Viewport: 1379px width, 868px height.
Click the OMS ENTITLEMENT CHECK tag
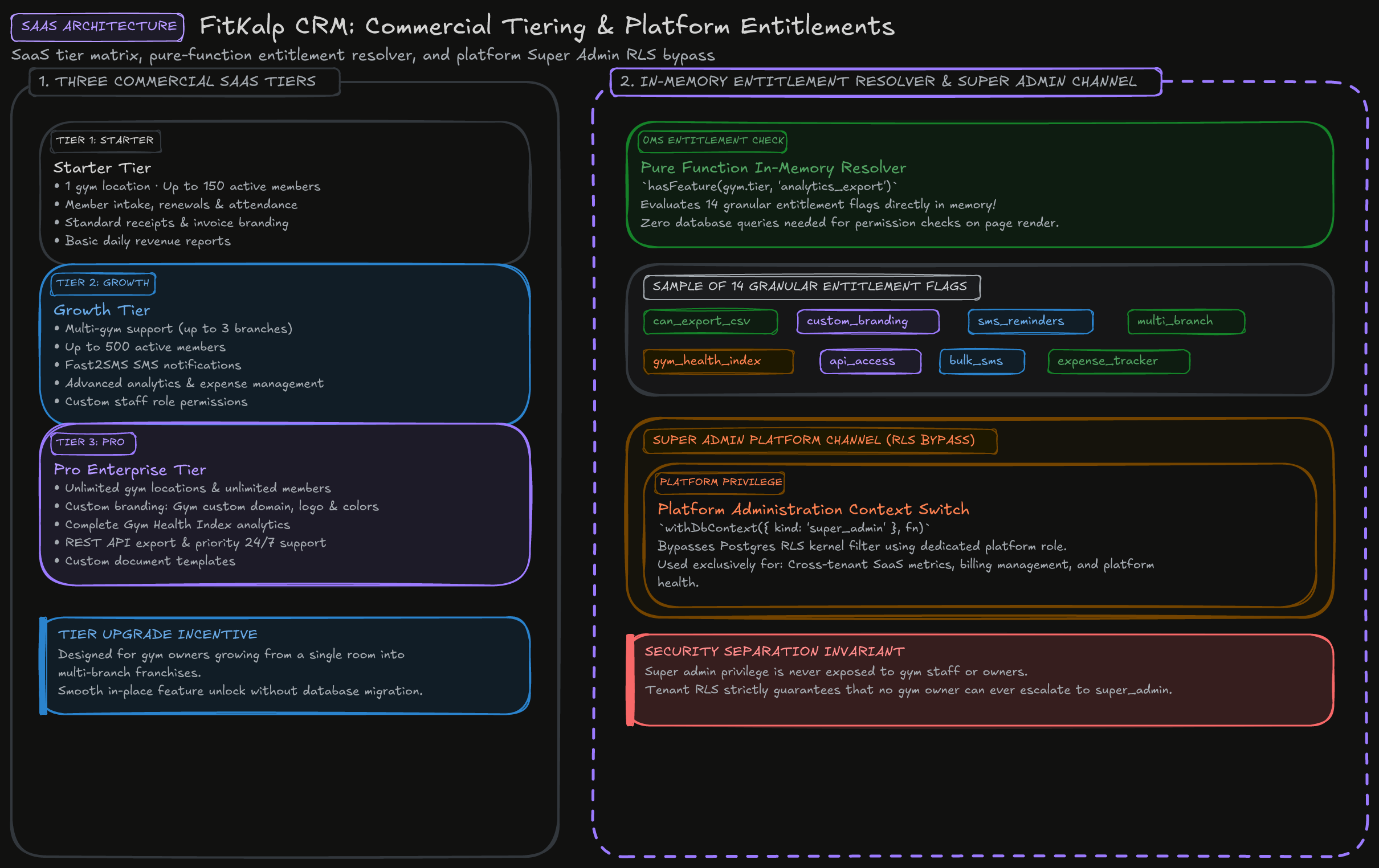[712, 141]
